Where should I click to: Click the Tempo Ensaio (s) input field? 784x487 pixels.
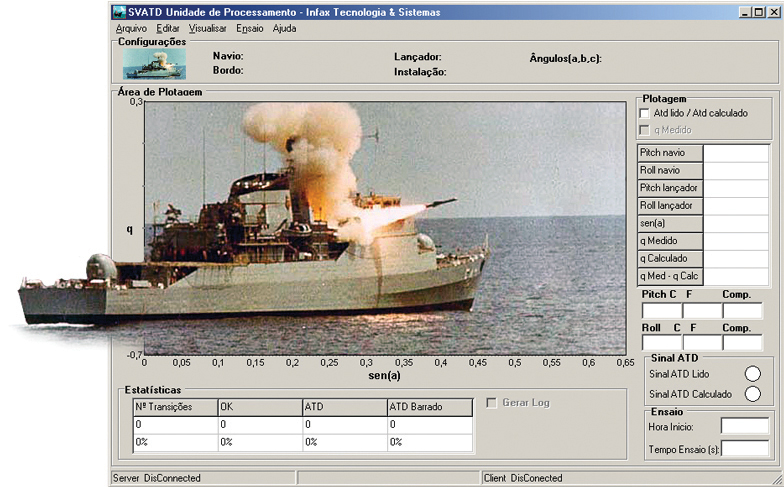click(x=744, y=448)
